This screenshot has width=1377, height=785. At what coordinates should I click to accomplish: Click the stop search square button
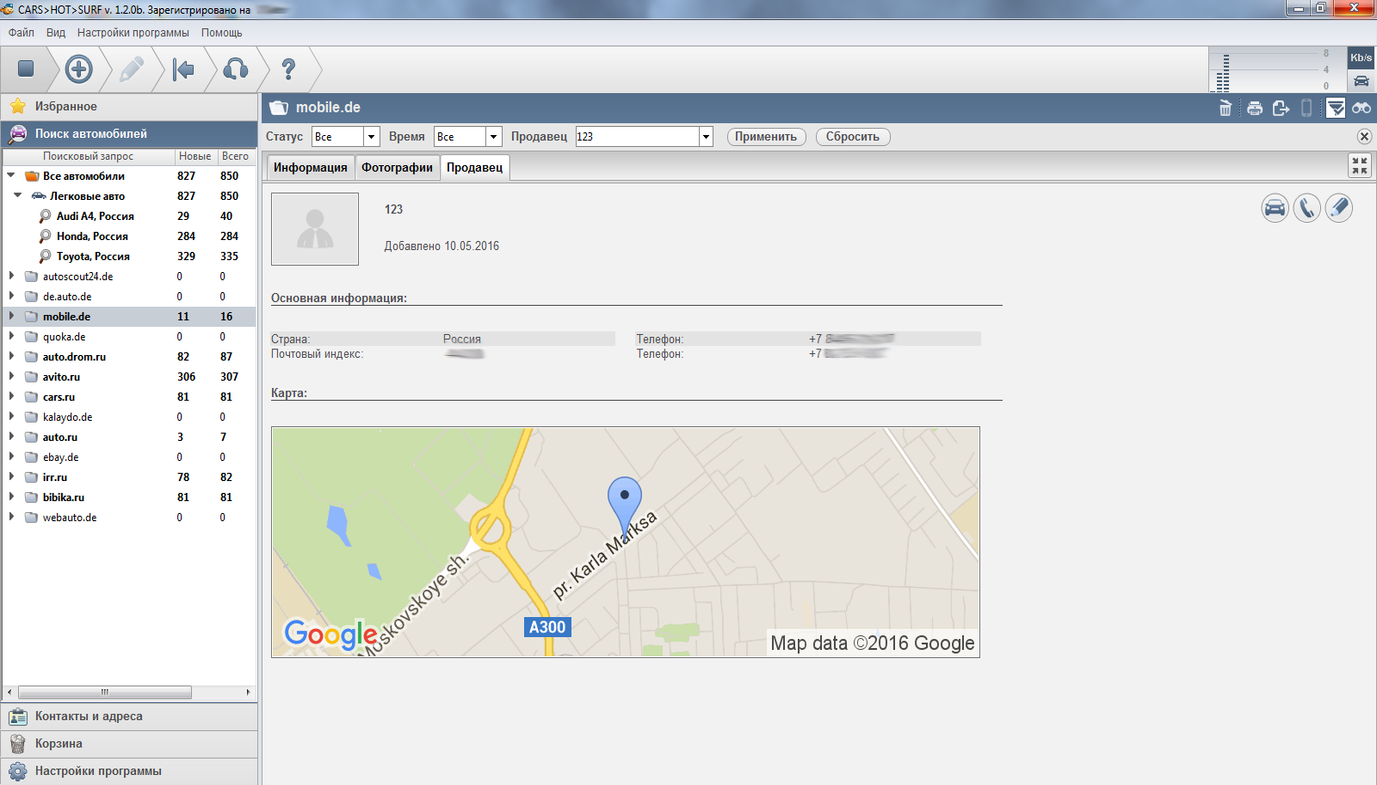pos(26,69)
